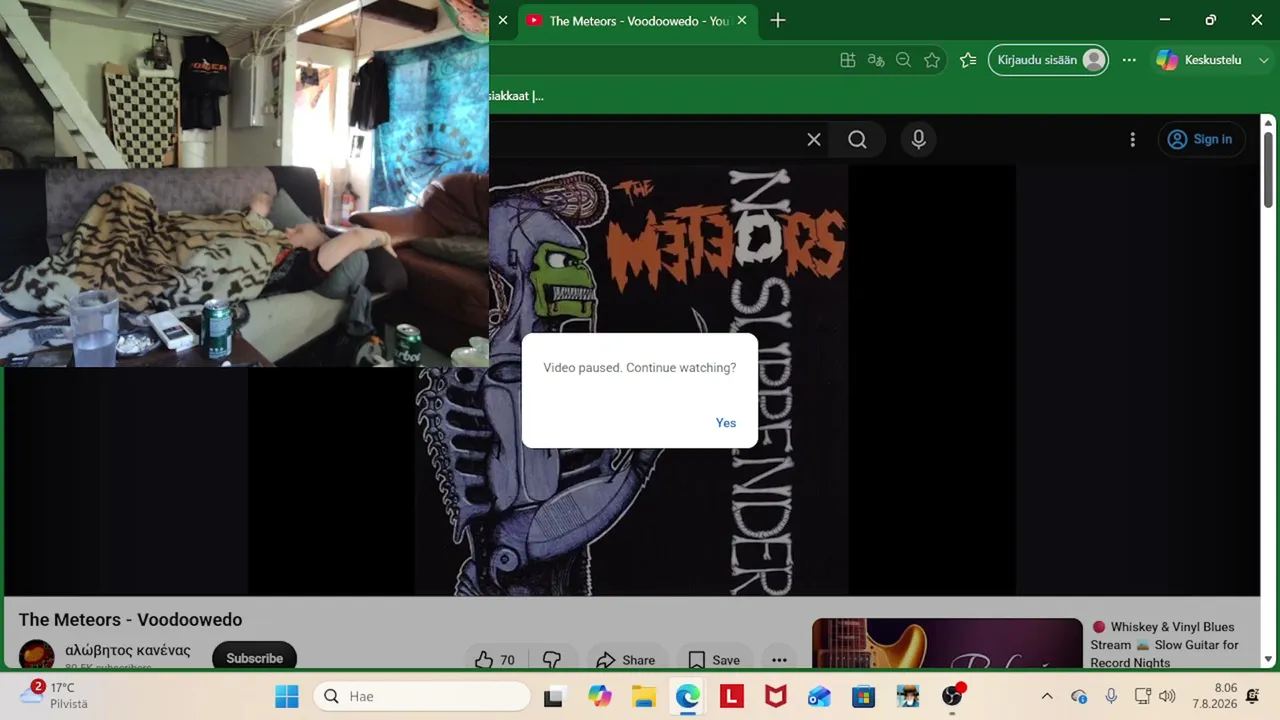Close the partially hidden previous browser tab

[503, 21]
